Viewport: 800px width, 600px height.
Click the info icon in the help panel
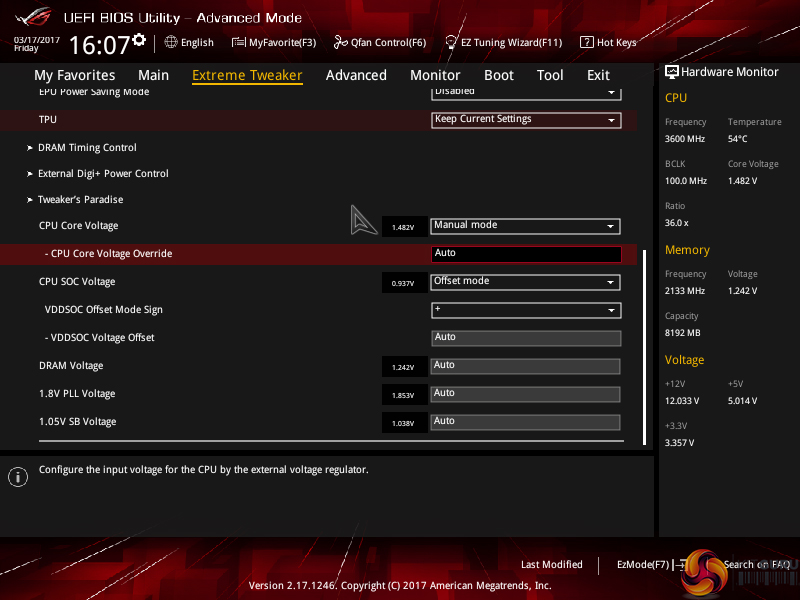(17, 477)
